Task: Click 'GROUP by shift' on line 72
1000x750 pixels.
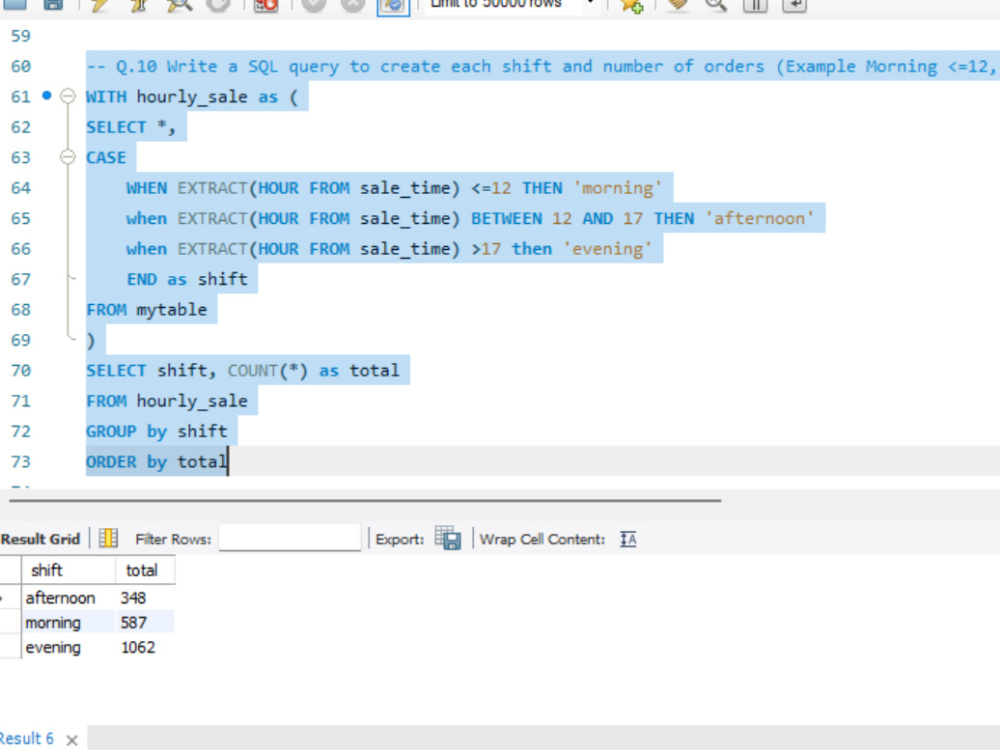Action: [x=157, y=432]
